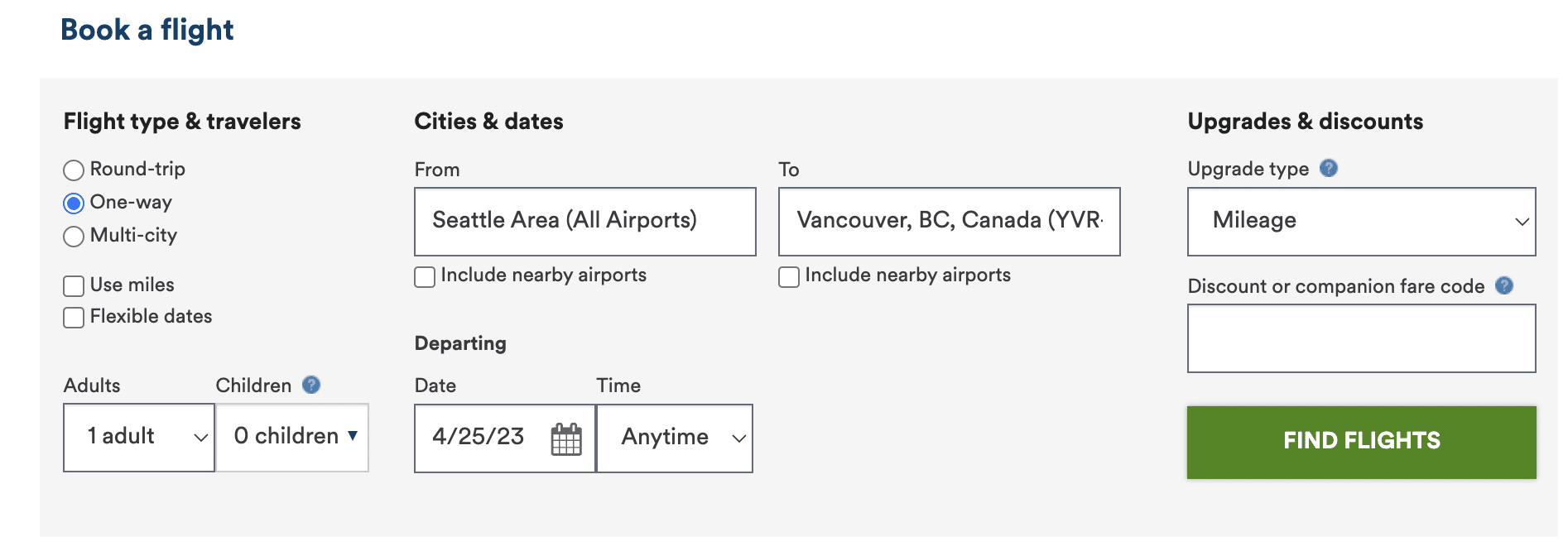Enable the Use miles checkbox
This screenshot has width=1568, height=546.
coord(74,285)
